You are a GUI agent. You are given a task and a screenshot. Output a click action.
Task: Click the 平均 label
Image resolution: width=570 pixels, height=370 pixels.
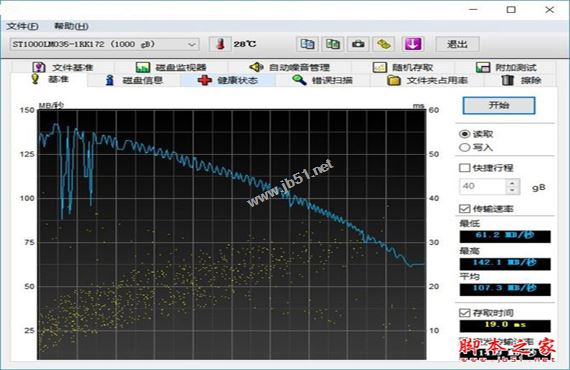[x=469, y=277]
